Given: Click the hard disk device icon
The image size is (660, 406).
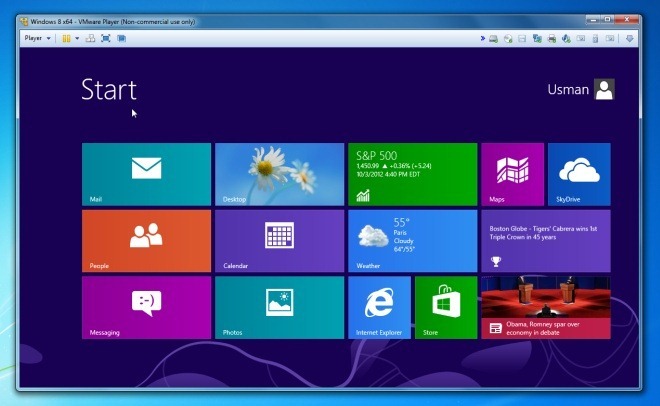Looking at the screenshot, I should [493, 39].
